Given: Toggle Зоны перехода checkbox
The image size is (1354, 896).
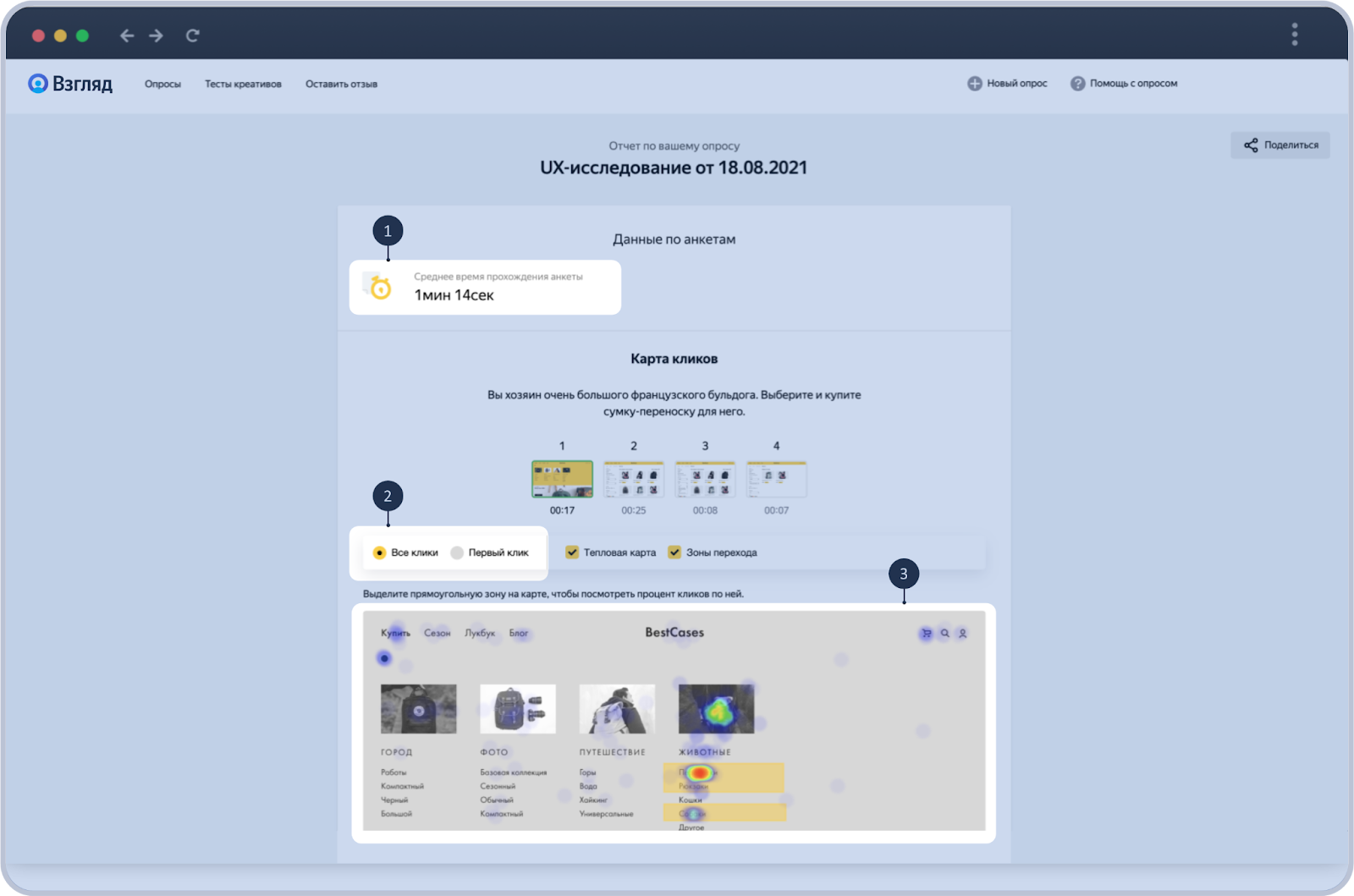Looking at the screenshot, I should [674, 552].
